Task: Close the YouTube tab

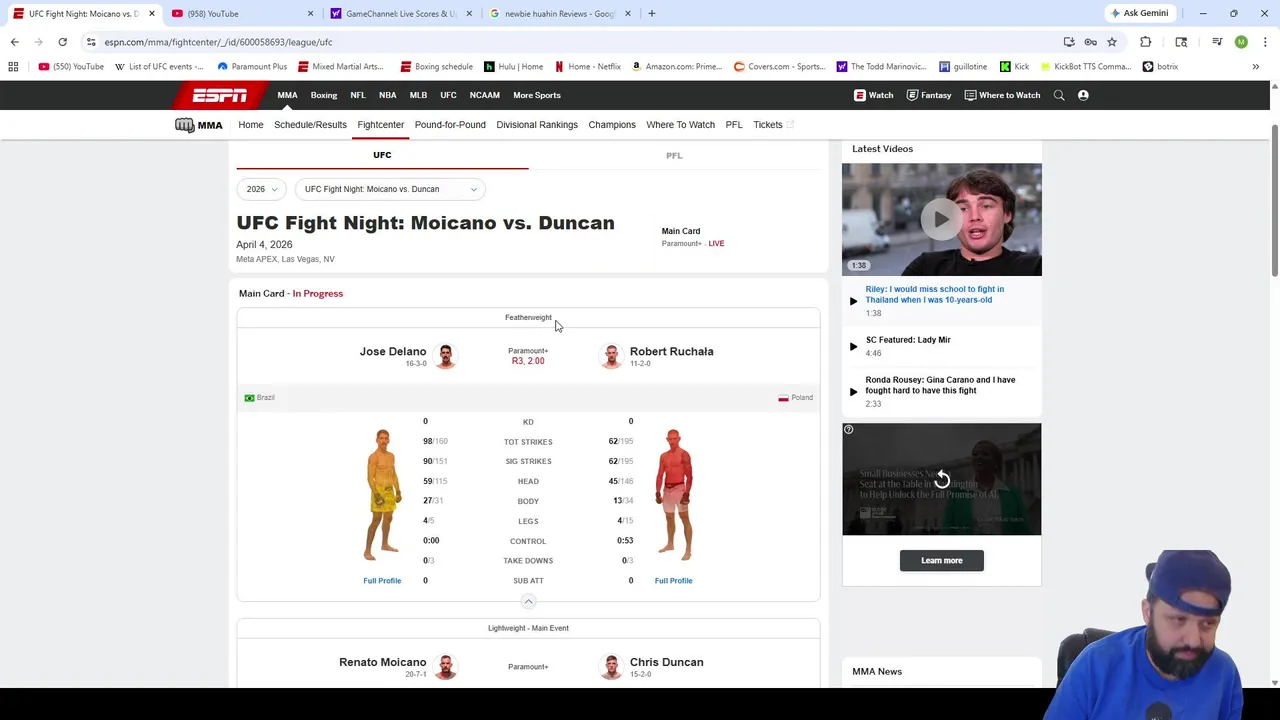Action: pos(310,14)
